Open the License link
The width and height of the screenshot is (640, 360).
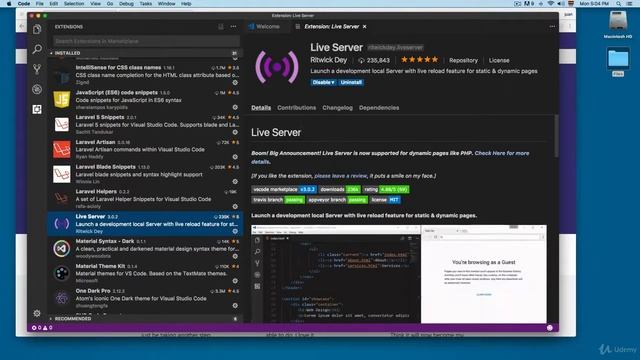(x=499, y=60)
